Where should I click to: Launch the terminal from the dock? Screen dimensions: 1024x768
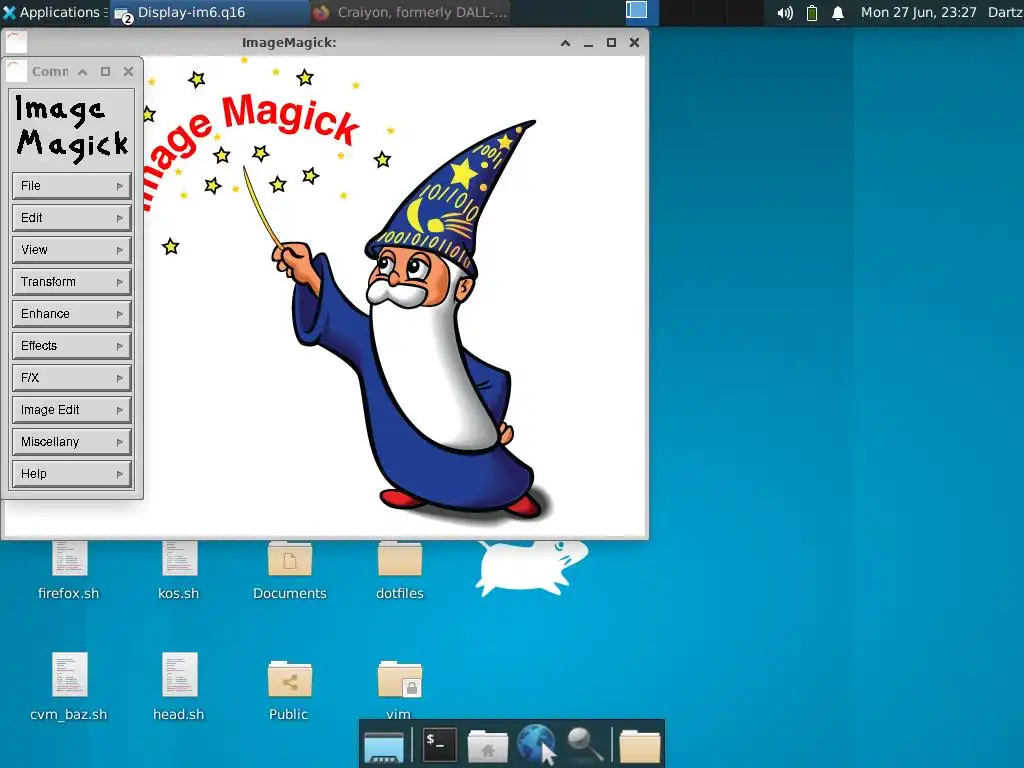point(439,744)
